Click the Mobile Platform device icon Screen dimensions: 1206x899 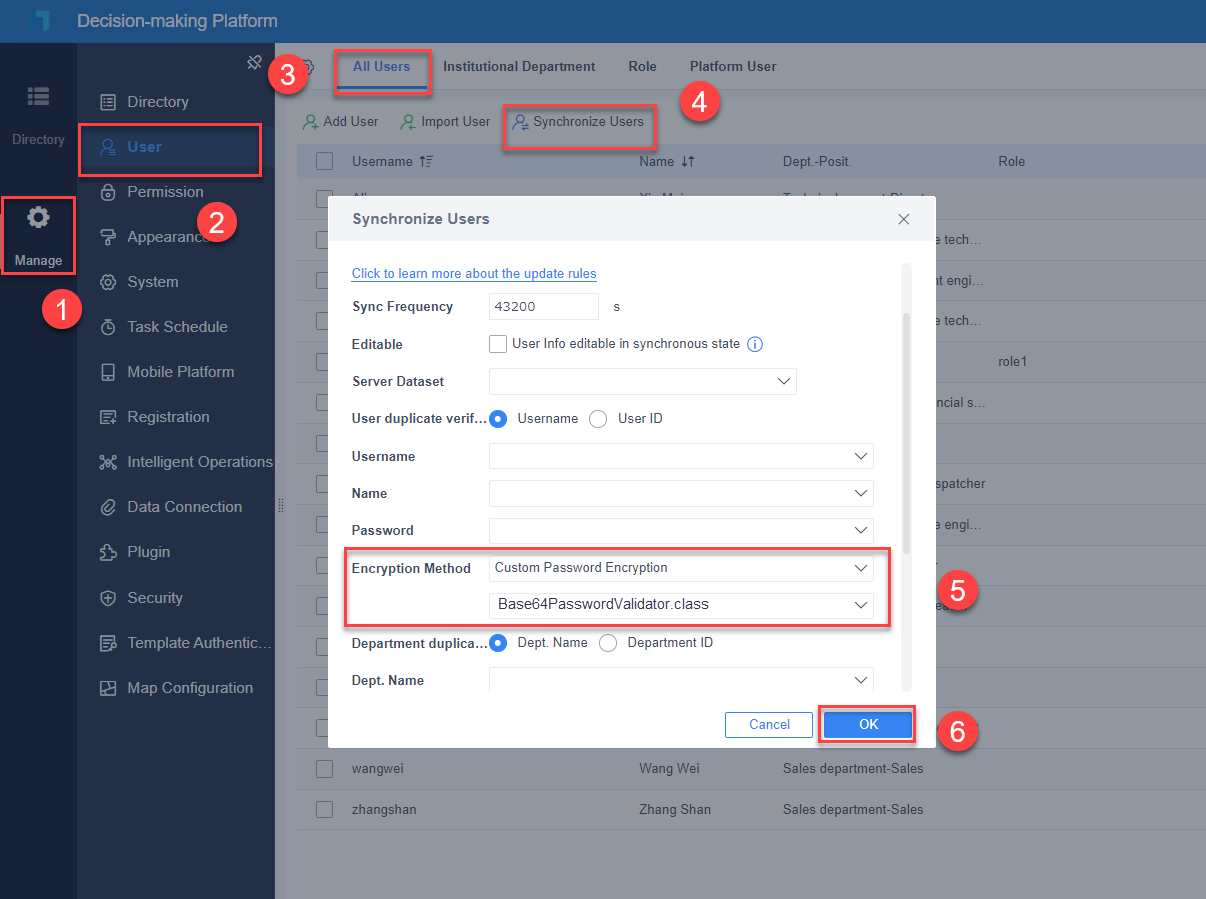coord(108,372)
